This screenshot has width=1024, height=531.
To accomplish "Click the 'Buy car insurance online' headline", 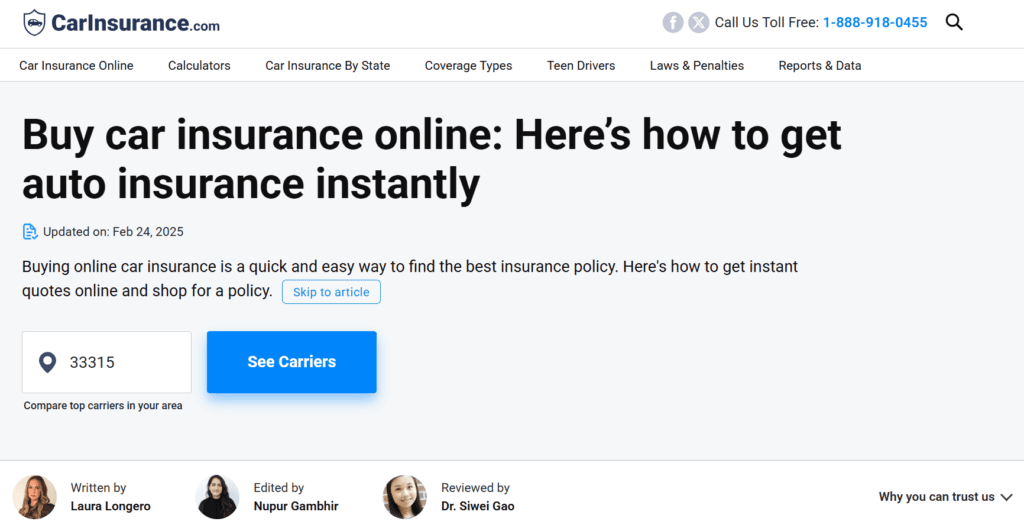I will click(432, 159).
